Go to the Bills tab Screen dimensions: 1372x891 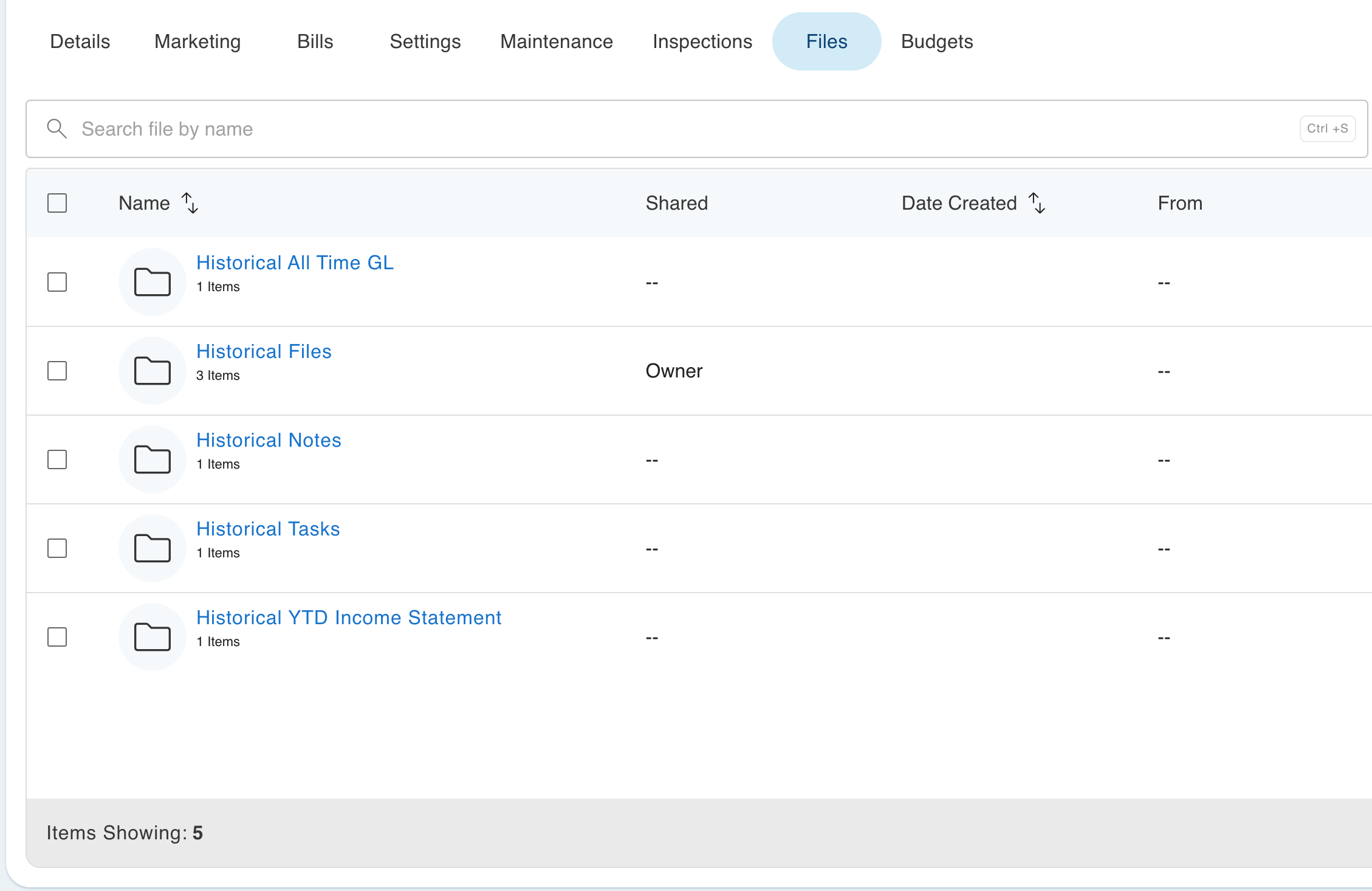[x=315, y=41]
